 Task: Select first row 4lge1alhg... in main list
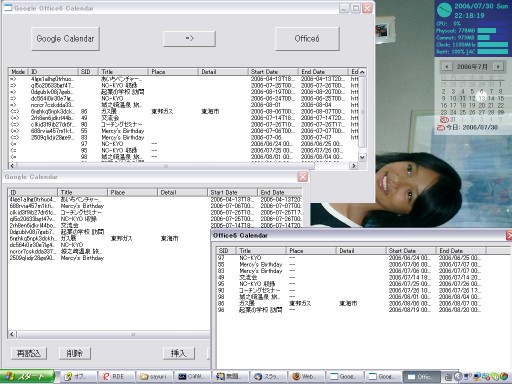click(183, 79)
